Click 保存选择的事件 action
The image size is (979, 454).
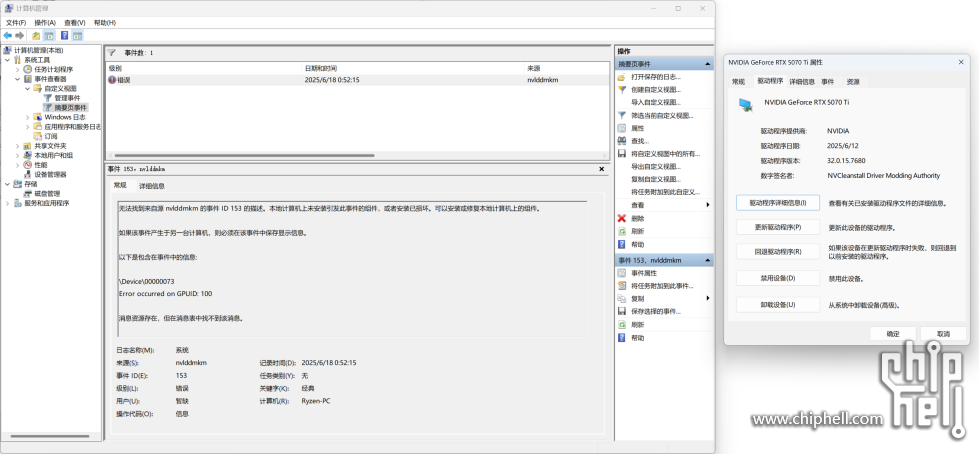pyautogui.click(x=656, y=311)
